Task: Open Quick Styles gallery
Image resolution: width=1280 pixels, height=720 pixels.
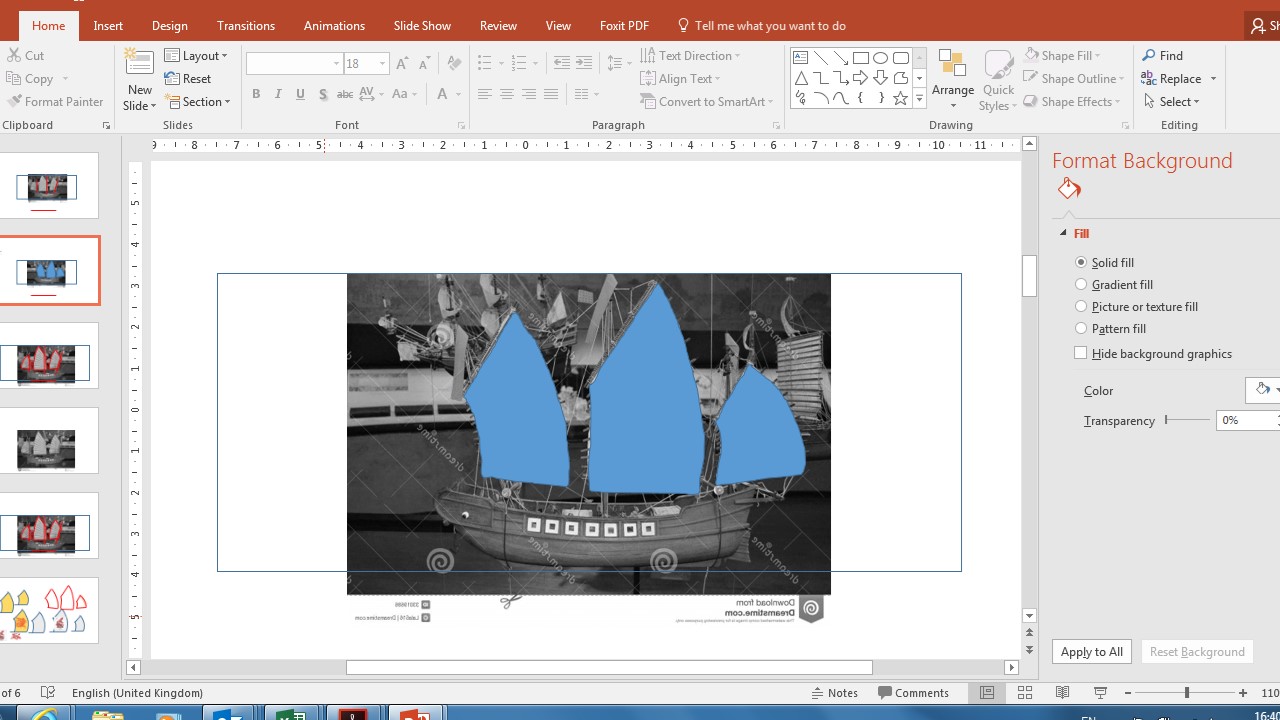Action: [x=996, y=79]
